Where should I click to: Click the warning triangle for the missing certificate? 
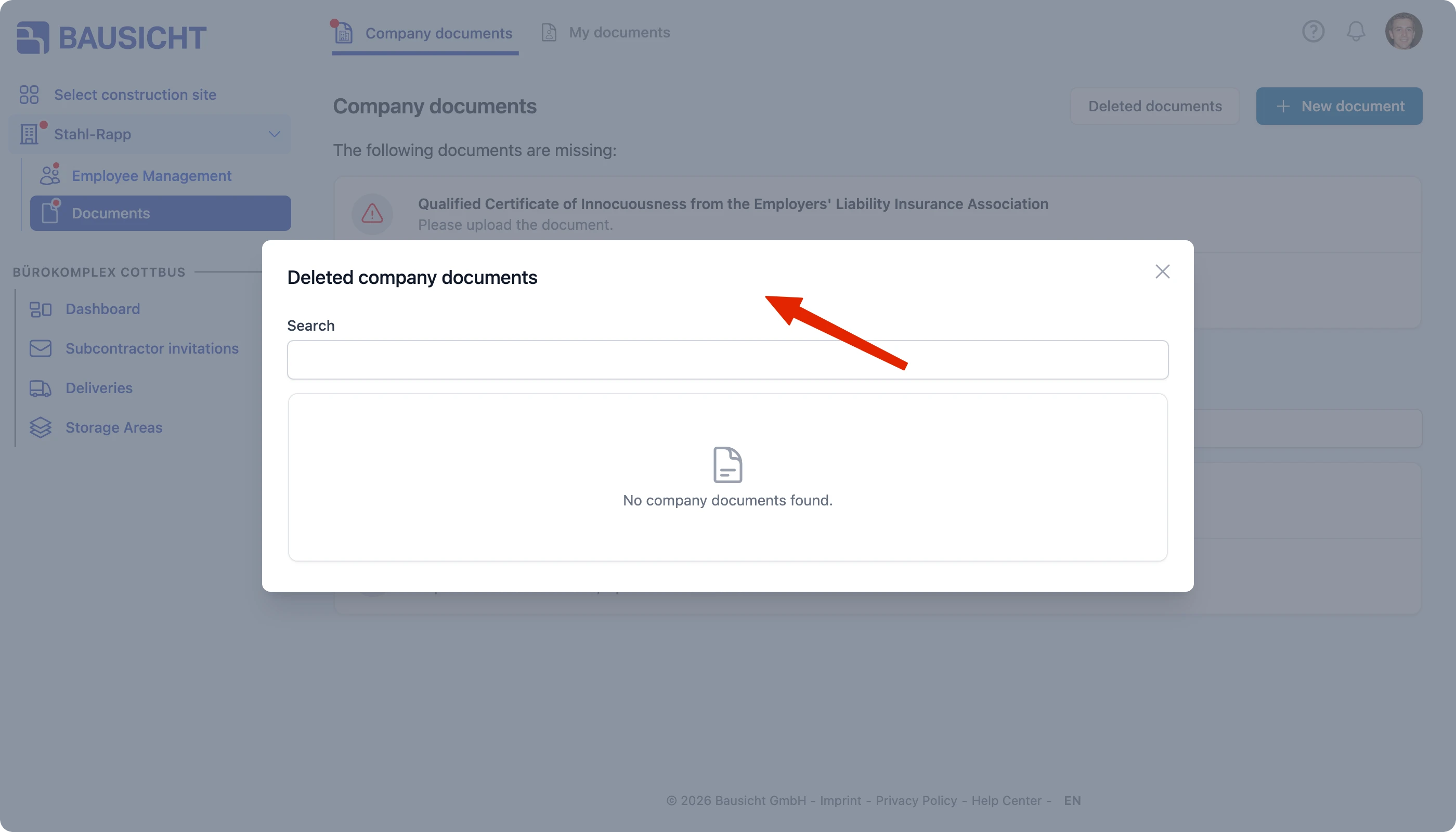pyautogui.click(x=372, y=214)
